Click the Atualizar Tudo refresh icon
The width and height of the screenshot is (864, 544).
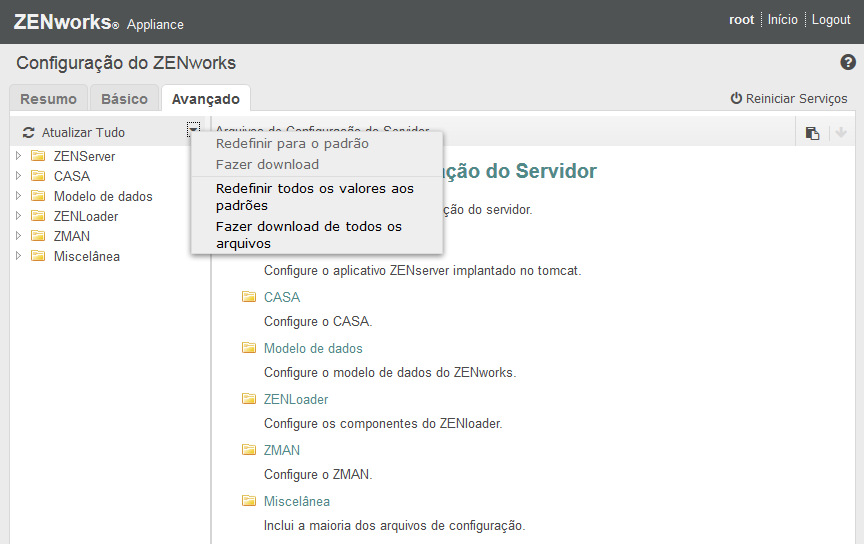point(28,133)
